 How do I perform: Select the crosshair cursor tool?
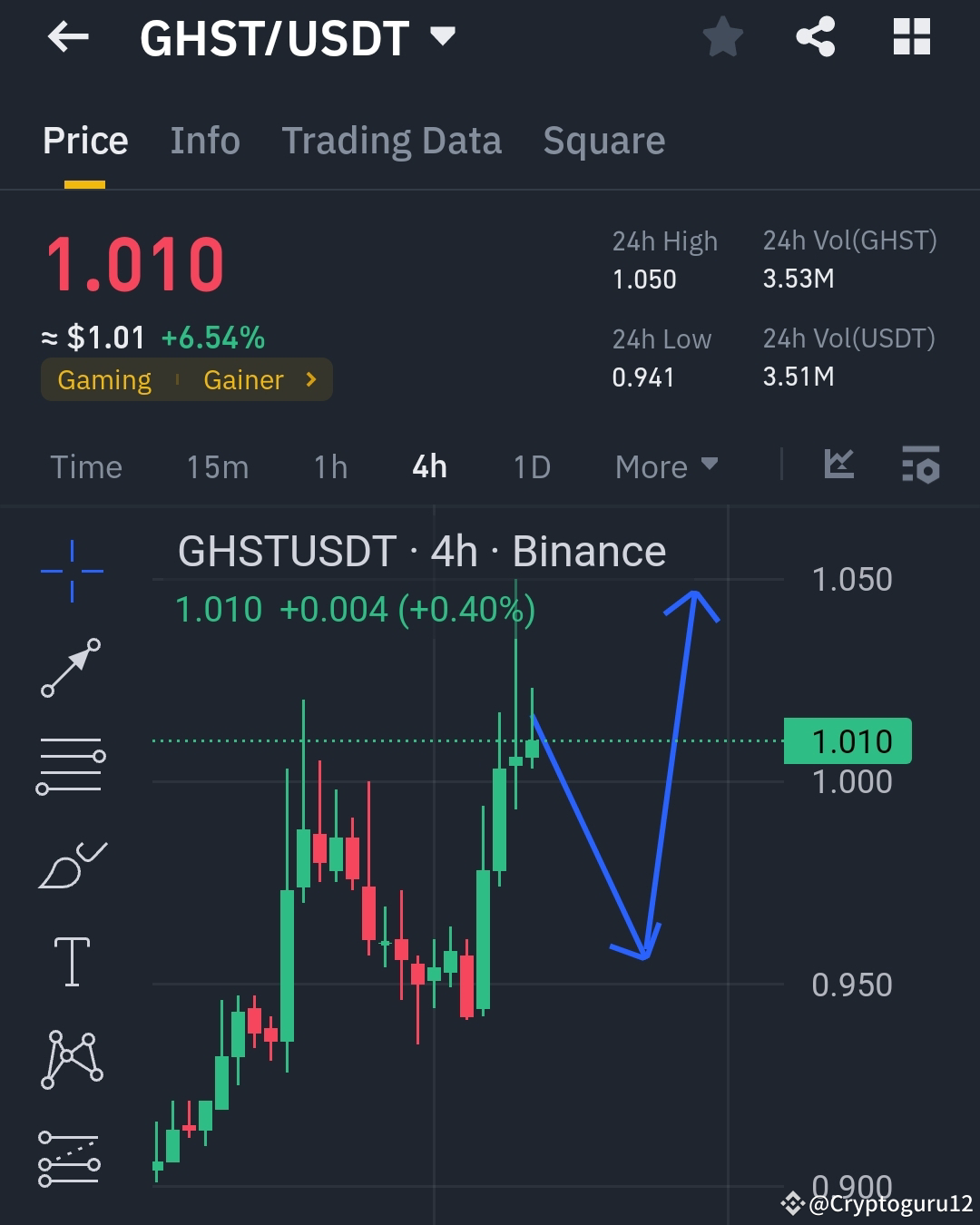pyautogui.click(x=71, y=569)
